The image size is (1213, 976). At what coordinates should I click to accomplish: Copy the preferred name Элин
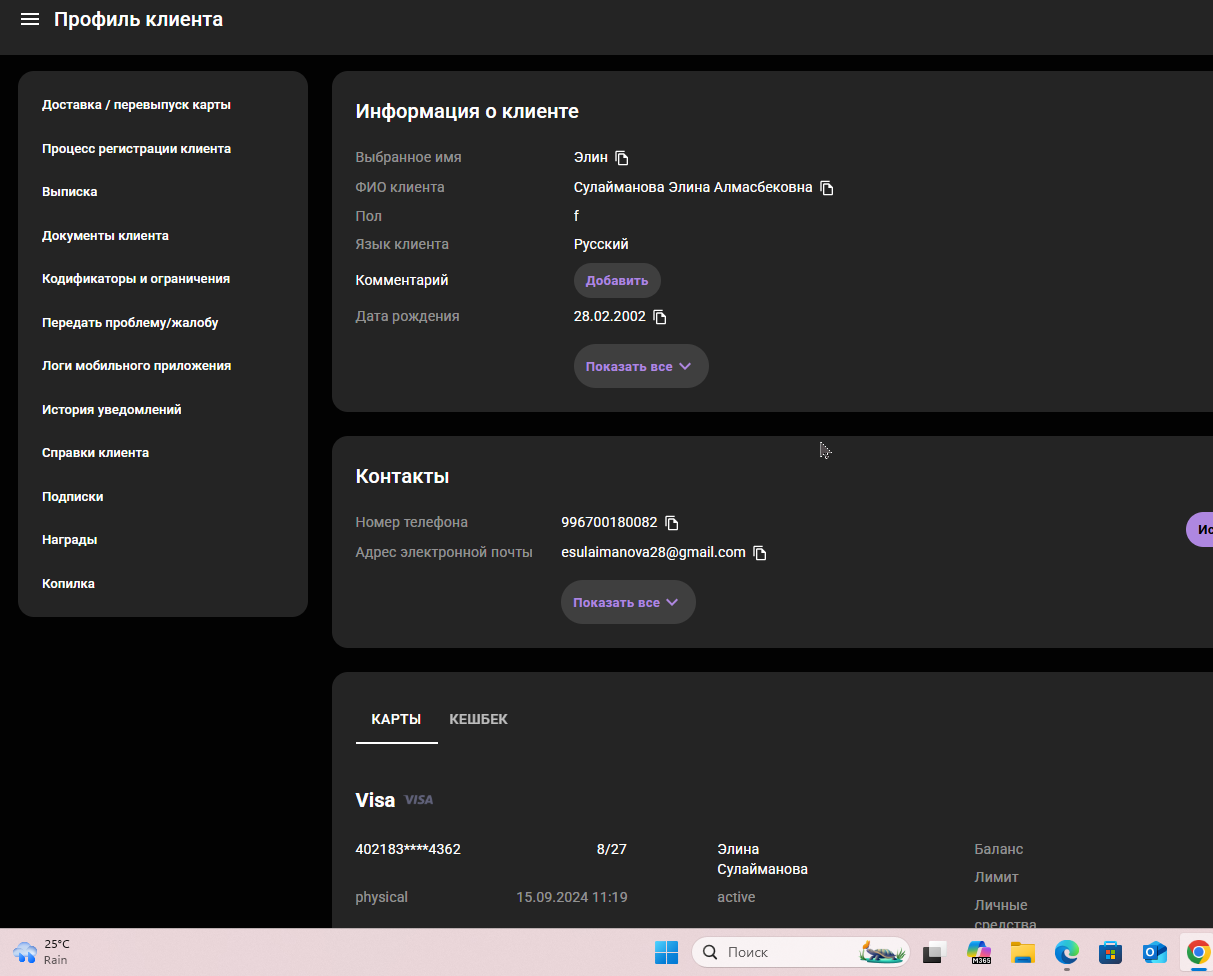622,158
